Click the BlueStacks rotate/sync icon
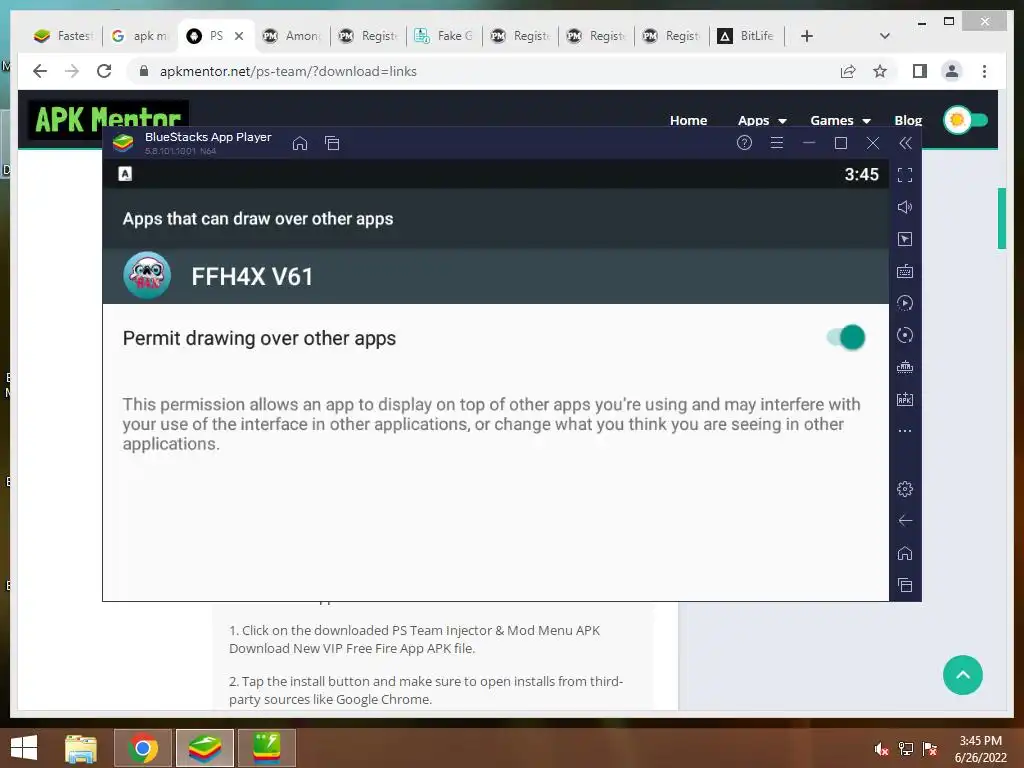 pos(904,335)
